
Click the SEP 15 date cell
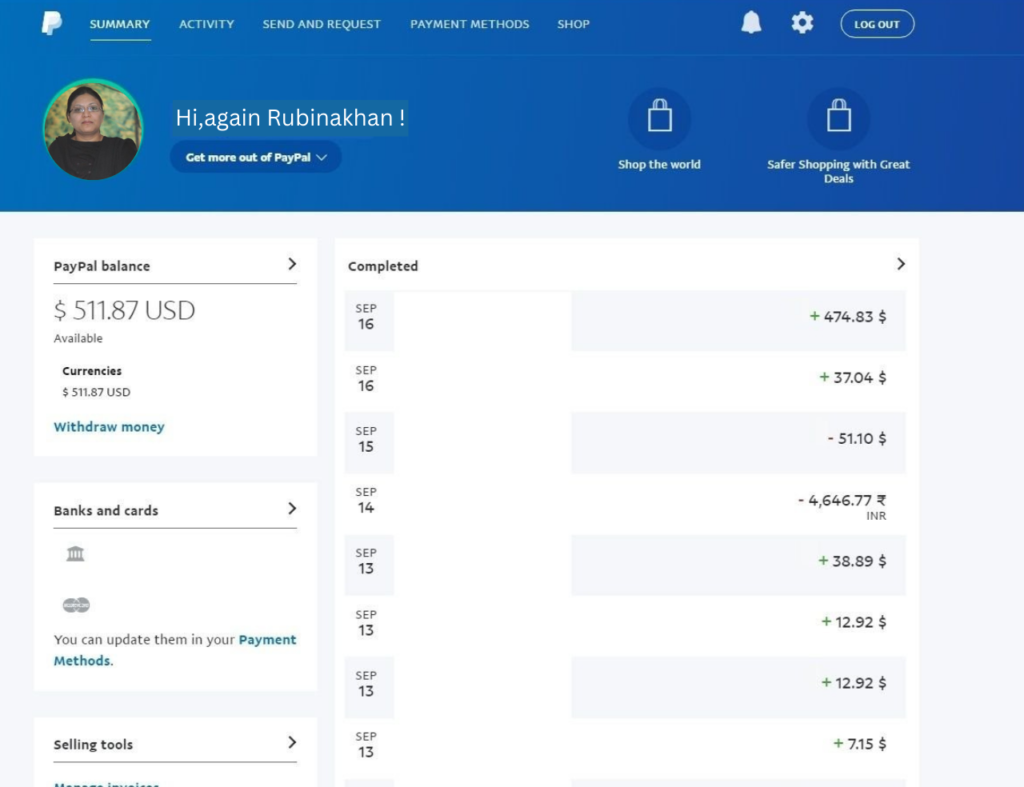(x=369, y=443)
